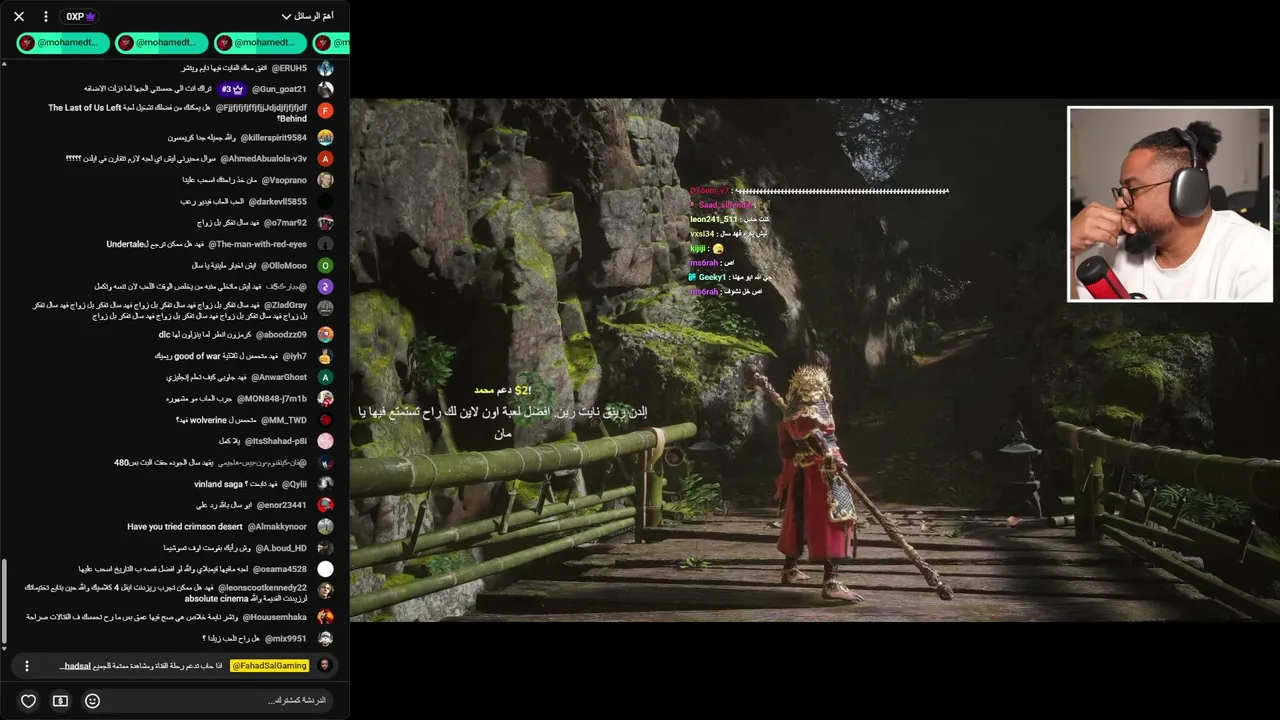
Task: Close the live chat panel
Action: click(x=19, y=16)
